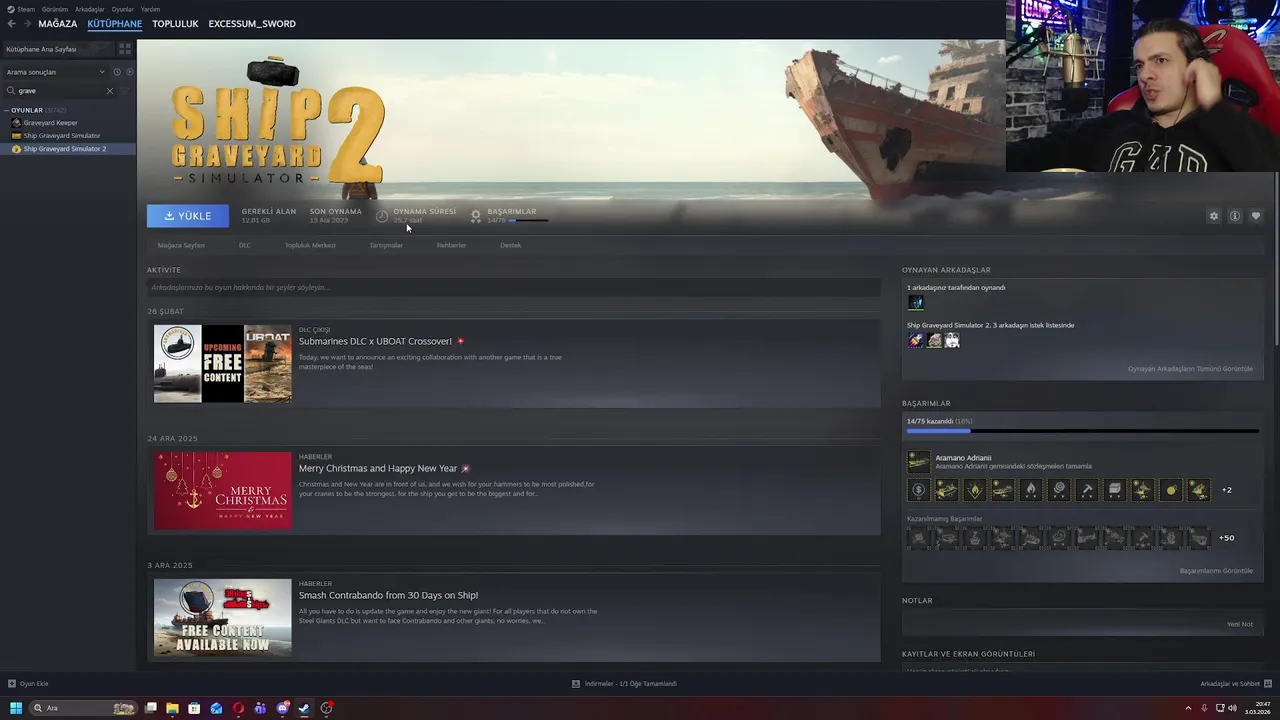
Task: Open the Tartışmalar link
Action: [x=386, y=245]
